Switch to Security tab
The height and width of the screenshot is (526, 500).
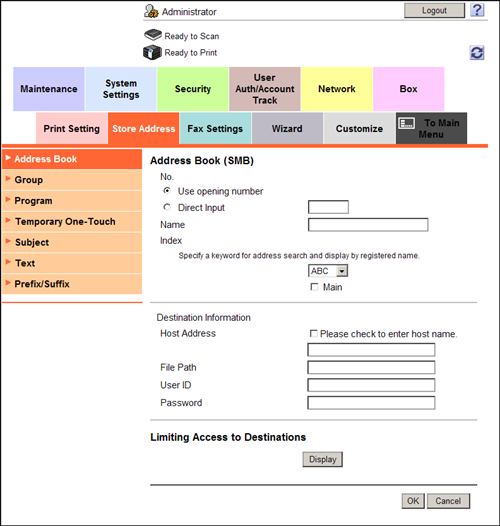coord(193,89)
